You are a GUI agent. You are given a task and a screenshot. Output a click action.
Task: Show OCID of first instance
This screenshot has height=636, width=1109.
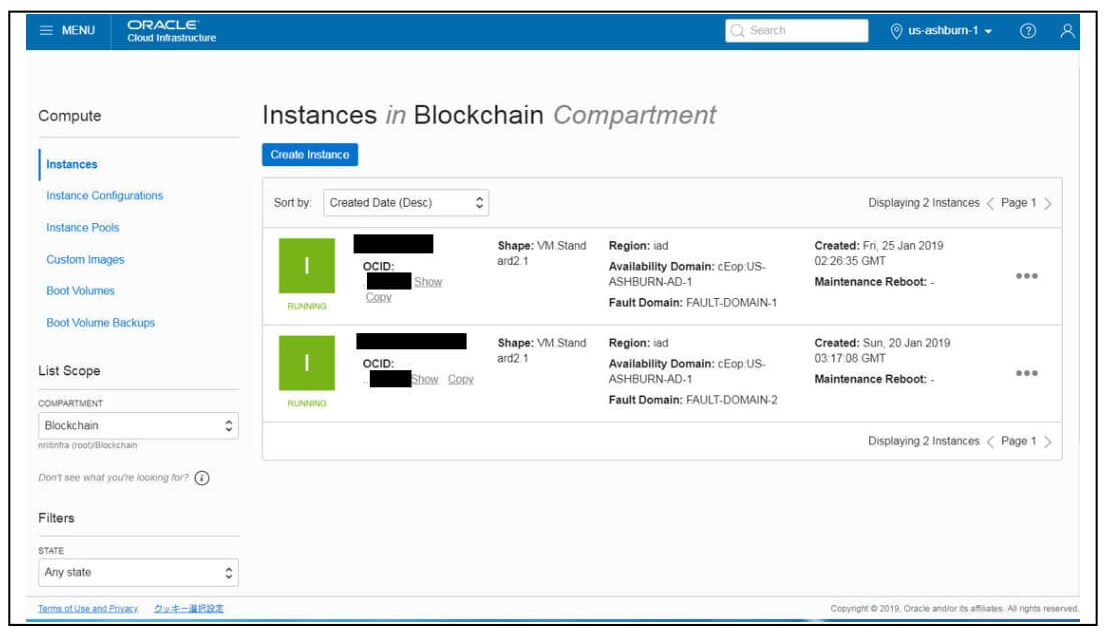[428, 282]
